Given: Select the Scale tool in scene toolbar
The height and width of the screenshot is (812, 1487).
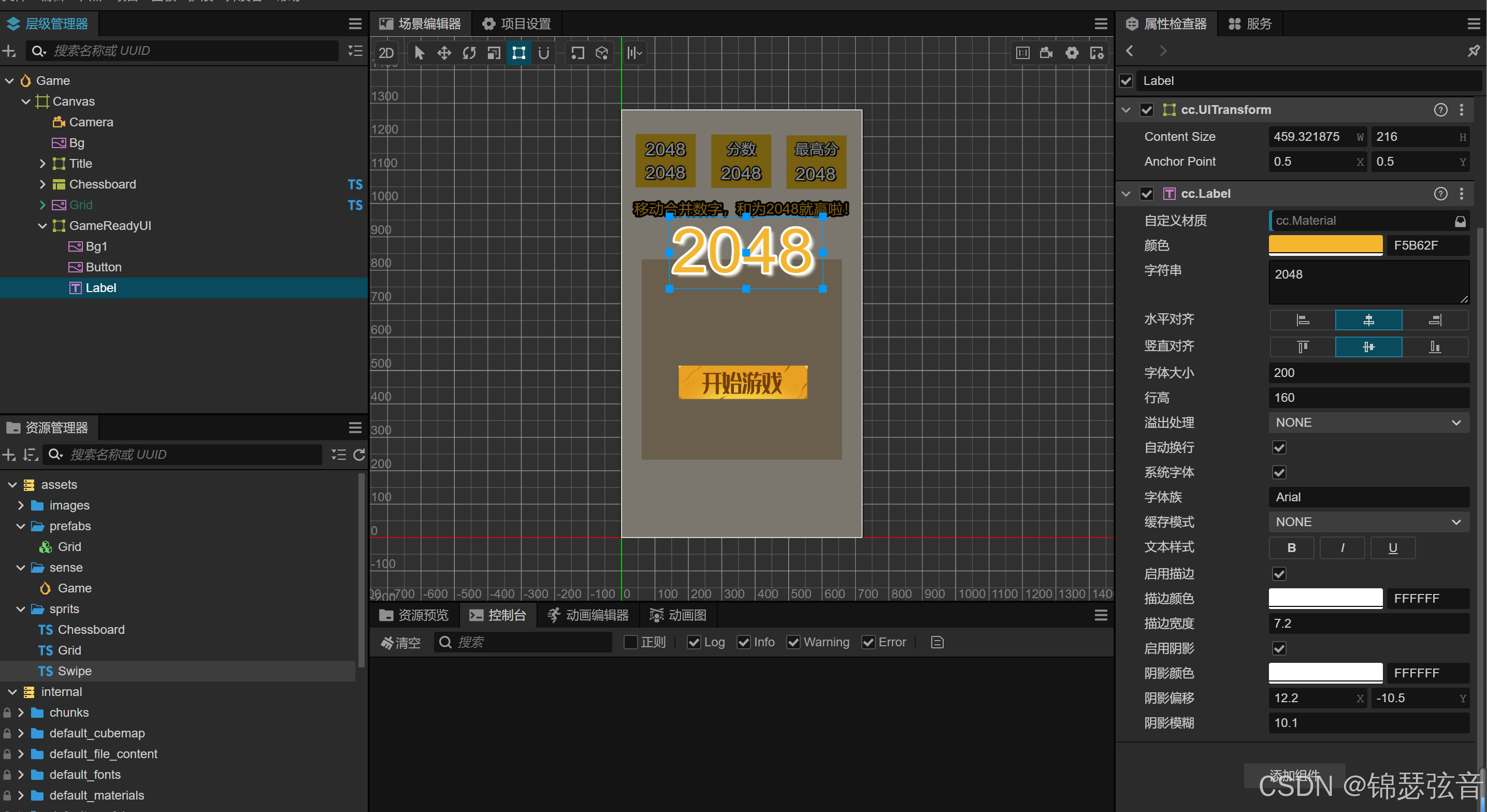Looking at the screenshot, I should point(494,53).
